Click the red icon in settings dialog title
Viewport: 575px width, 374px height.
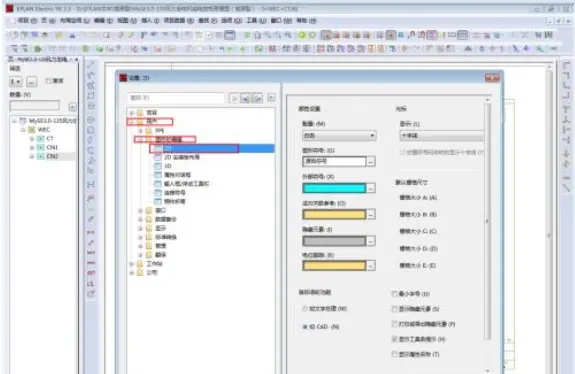coord(123,78)
